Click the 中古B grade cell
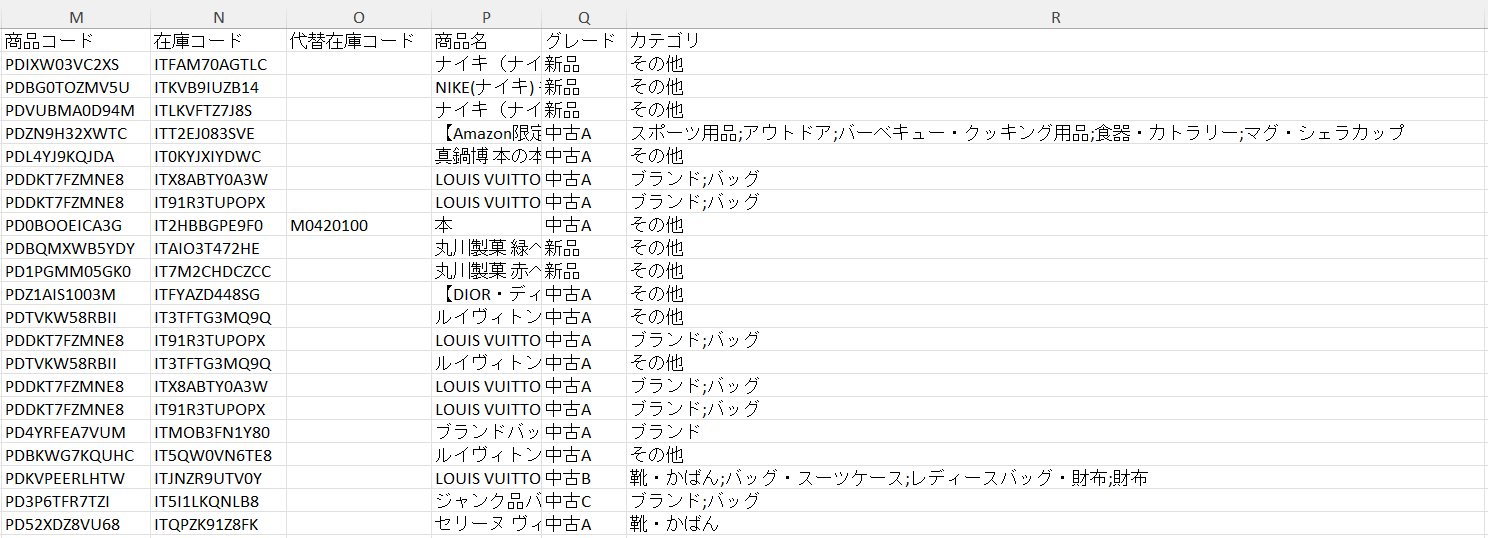 tap(584, 478)
